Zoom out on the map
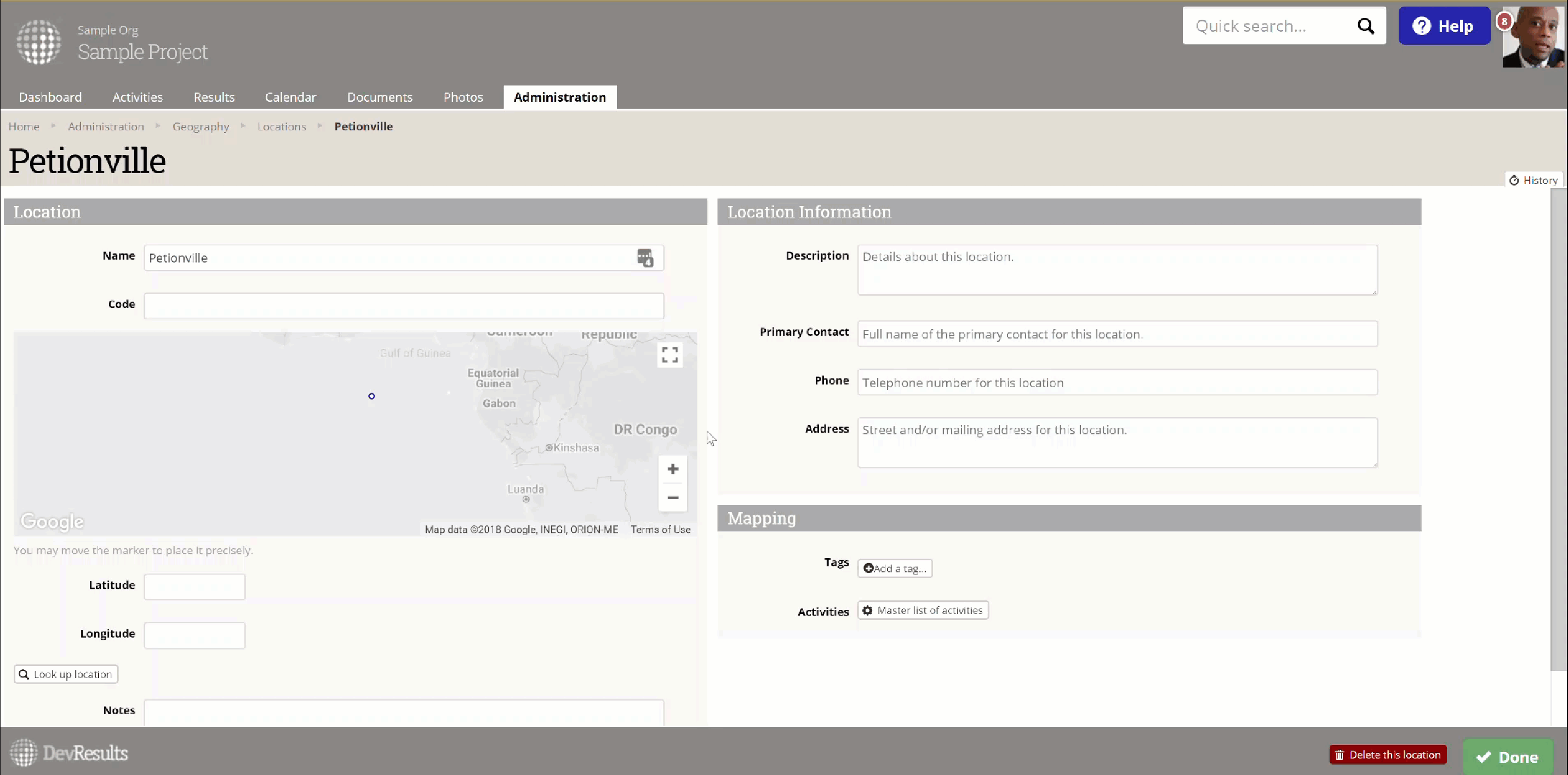 (672, 498)
